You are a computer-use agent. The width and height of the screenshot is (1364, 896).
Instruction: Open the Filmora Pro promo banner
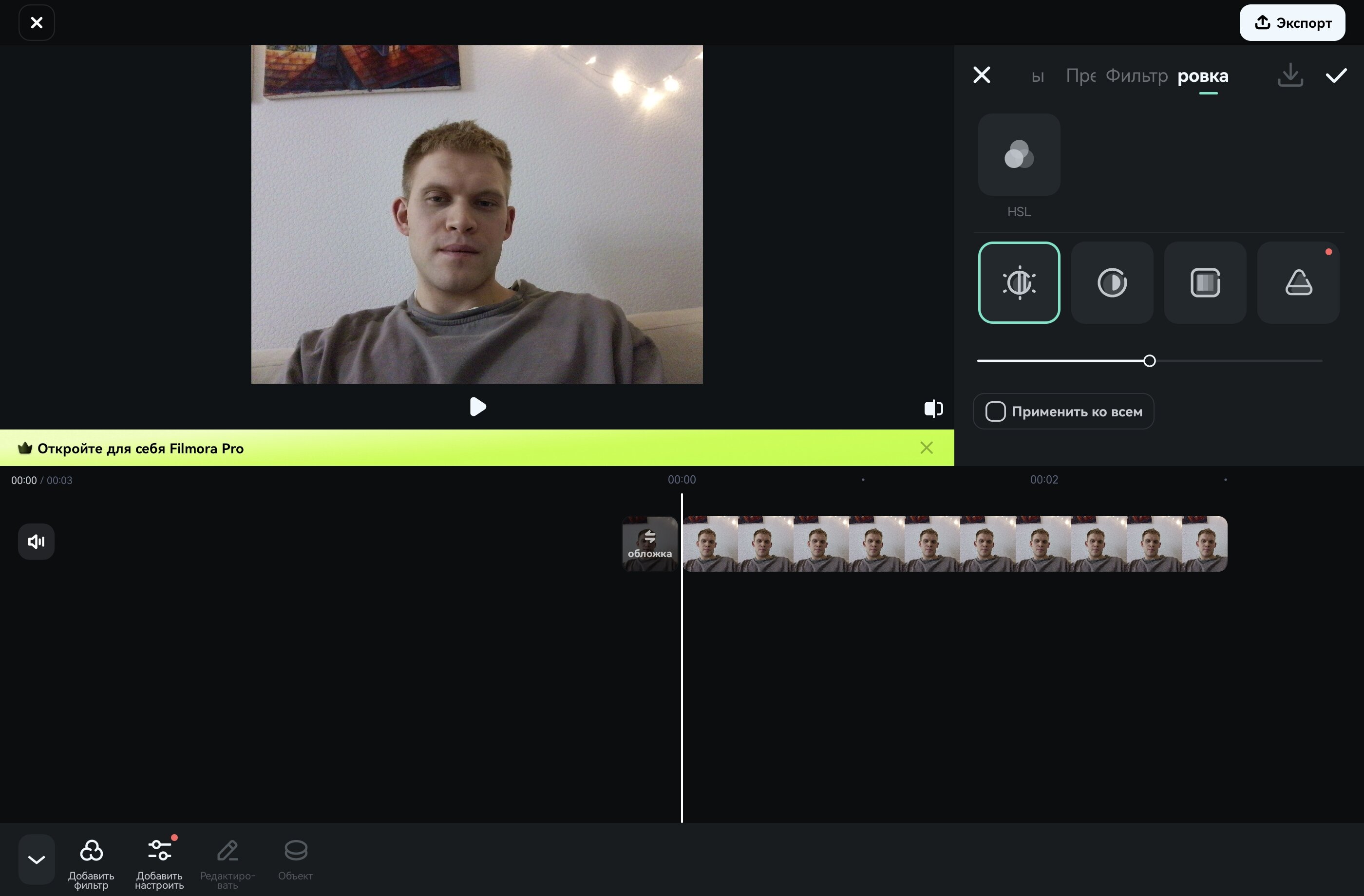tap(140, 448)
